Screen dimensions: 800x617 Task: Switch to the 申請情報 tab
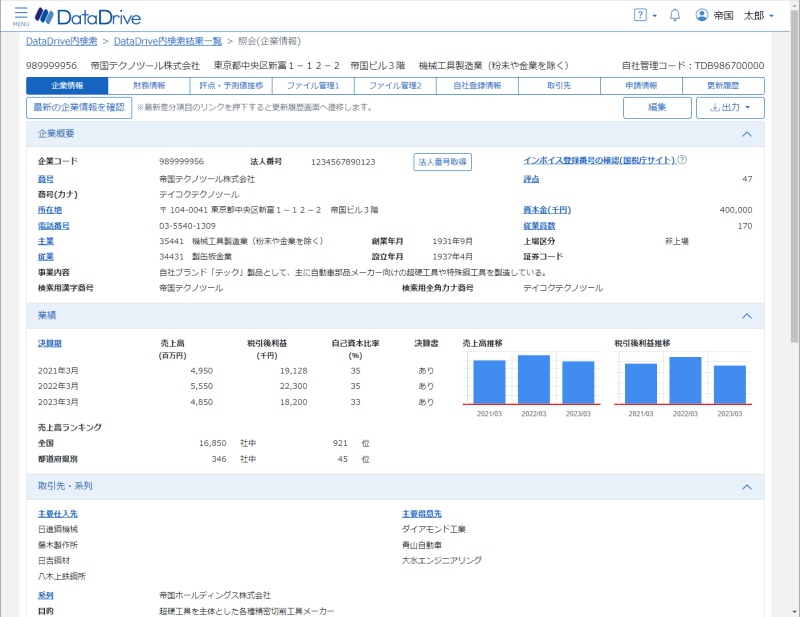click(641, 86)
